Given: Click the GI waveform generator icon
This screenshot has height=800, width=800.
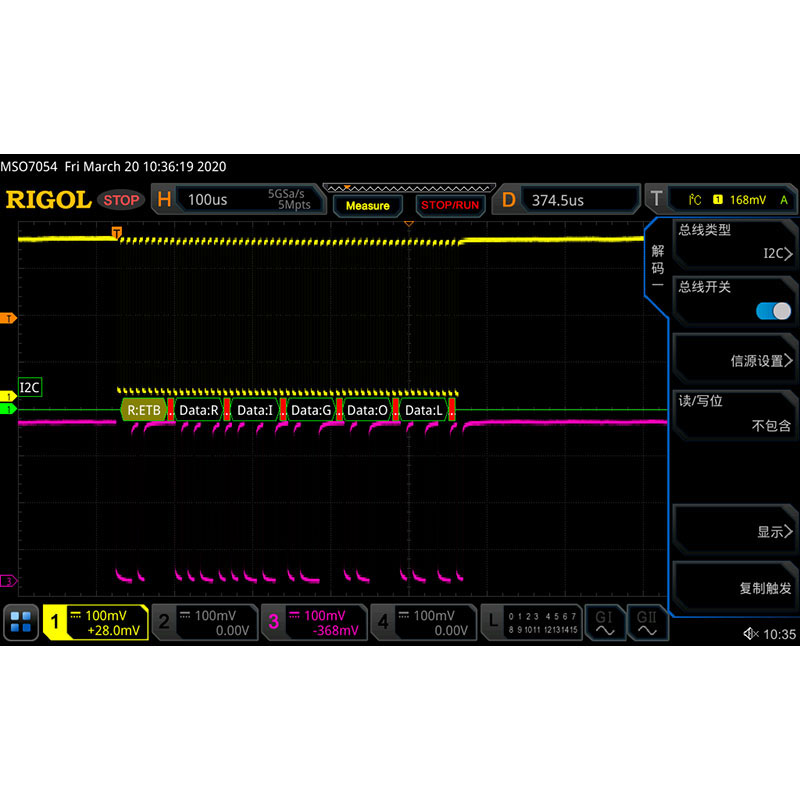Looking at the screenshot, I should 605,622.
